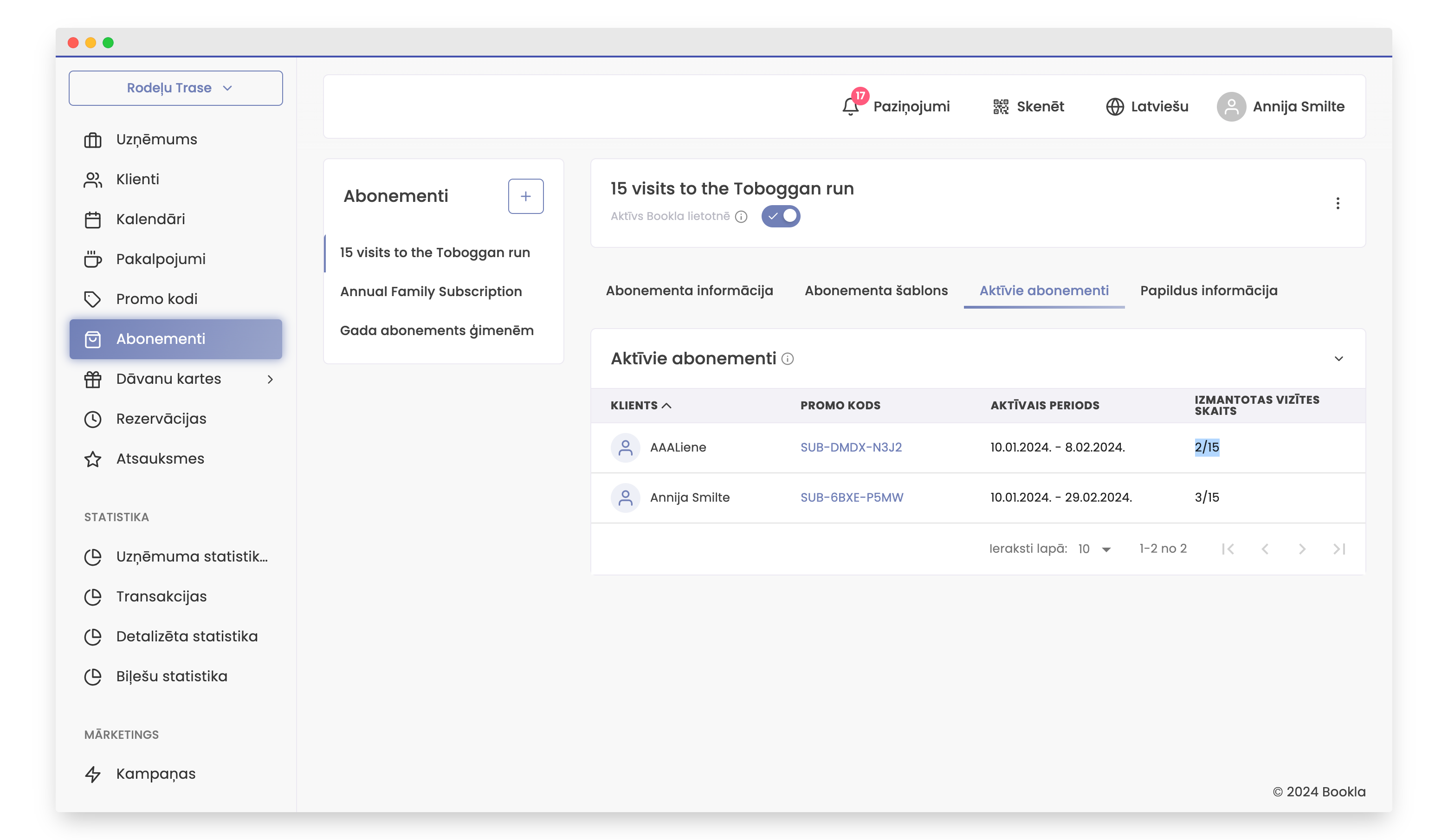Go to last page of table

(1339, 549)
